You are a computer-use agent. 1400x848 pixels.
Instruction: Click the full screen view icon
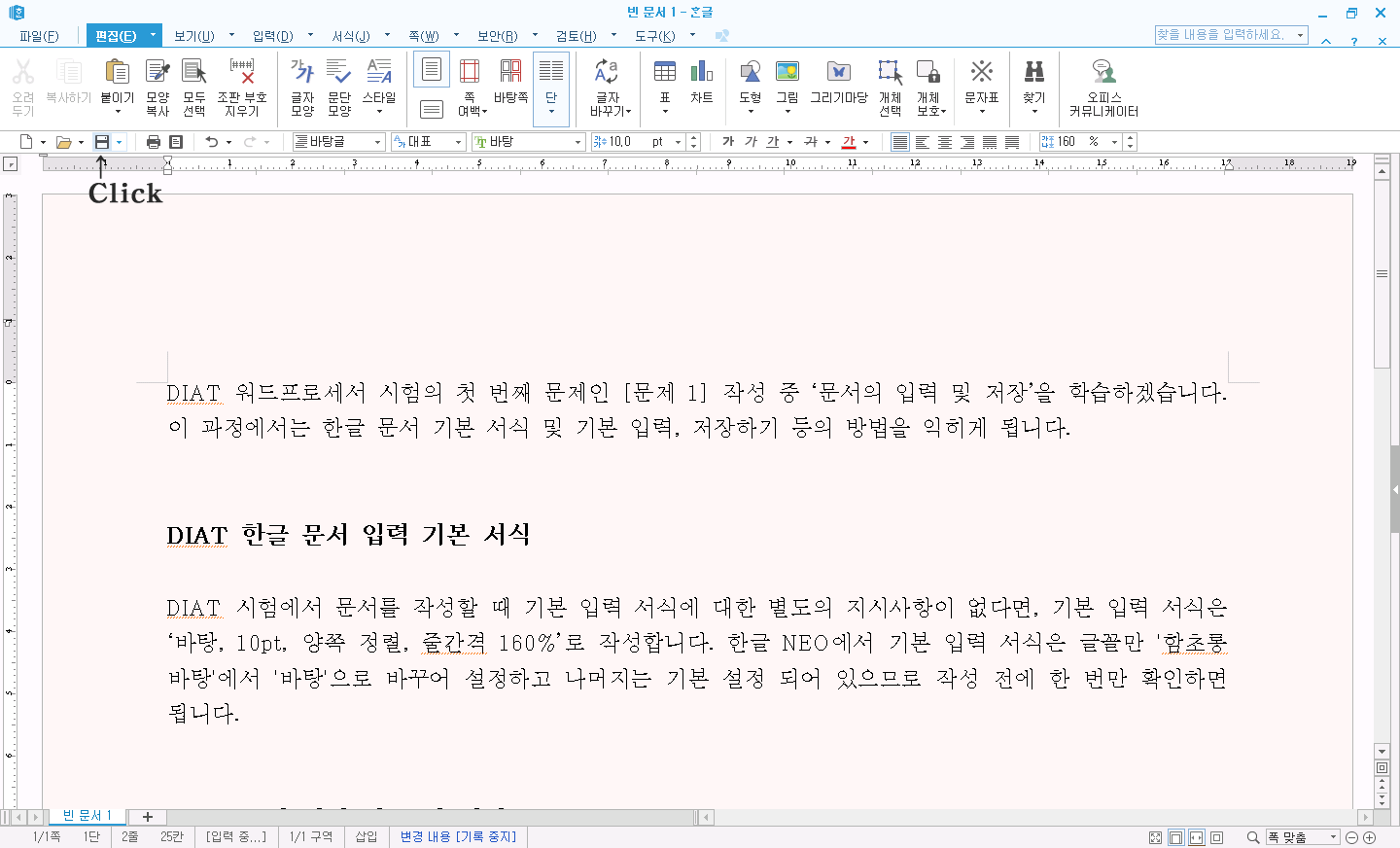click(x=1155, y=837)
